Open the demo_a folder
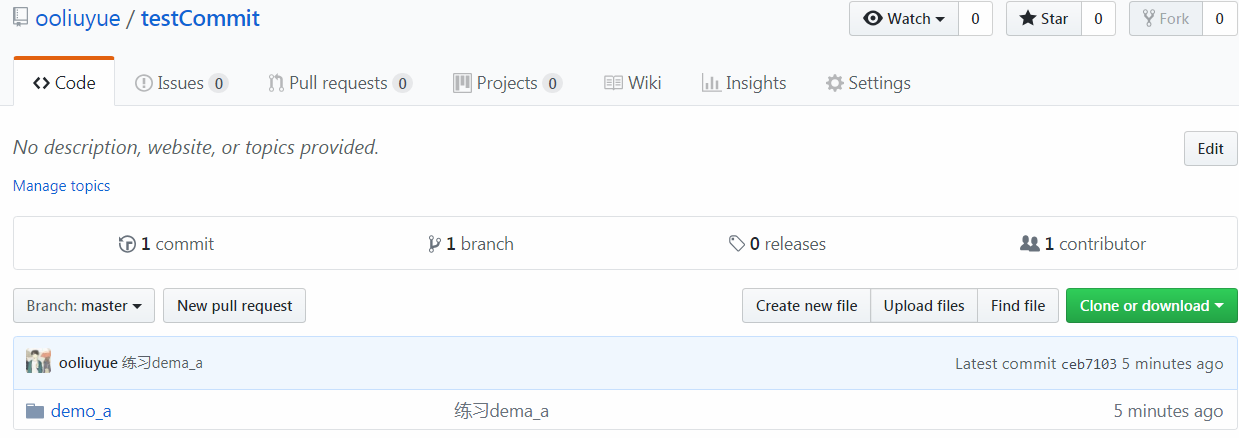Screen dimensions: 1239x438 click(81, 411)
